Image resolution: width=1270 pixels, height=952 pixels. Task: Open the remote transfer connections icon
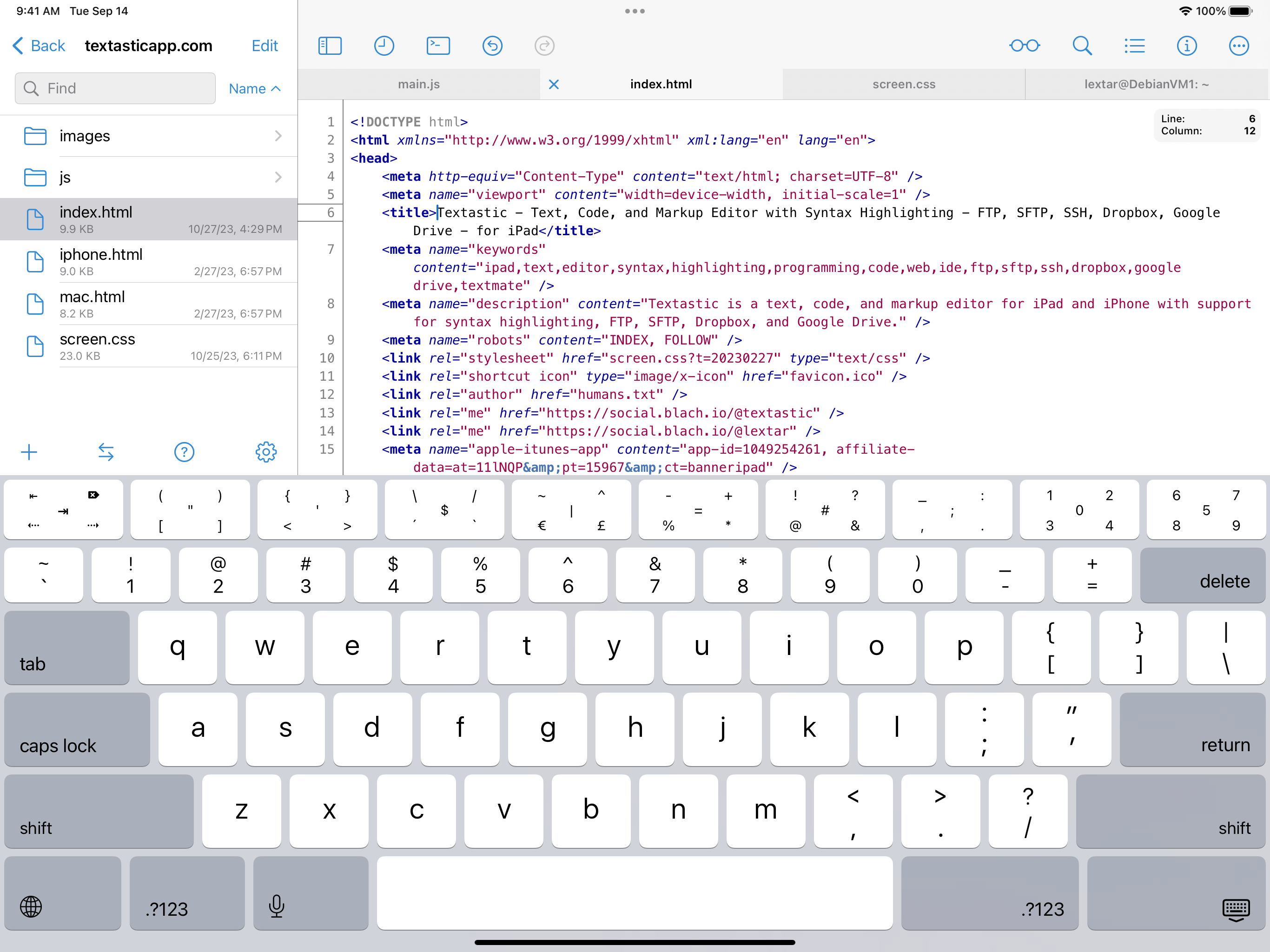(x=106, y=452)
